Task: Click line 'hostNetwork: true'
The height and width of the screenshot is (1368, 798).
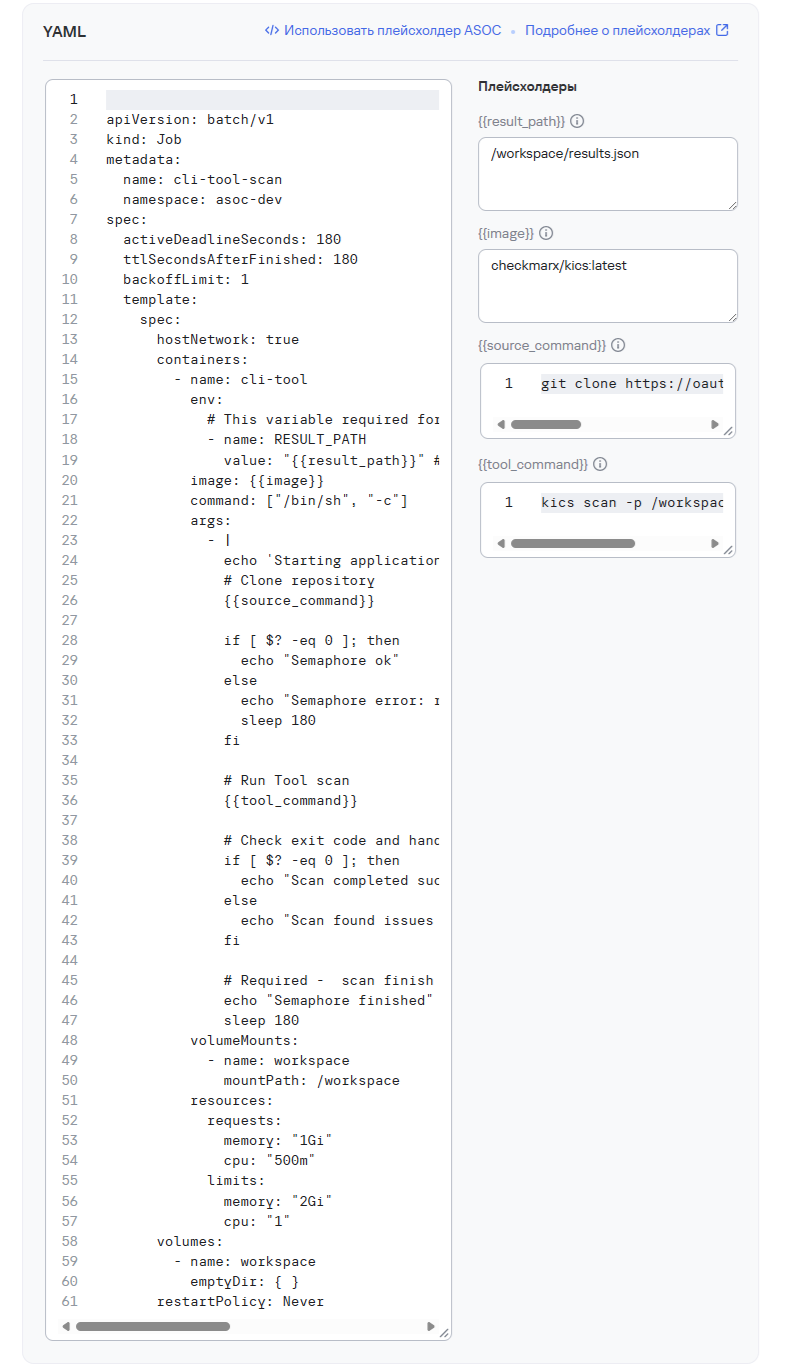Action: tap(228, 340)
